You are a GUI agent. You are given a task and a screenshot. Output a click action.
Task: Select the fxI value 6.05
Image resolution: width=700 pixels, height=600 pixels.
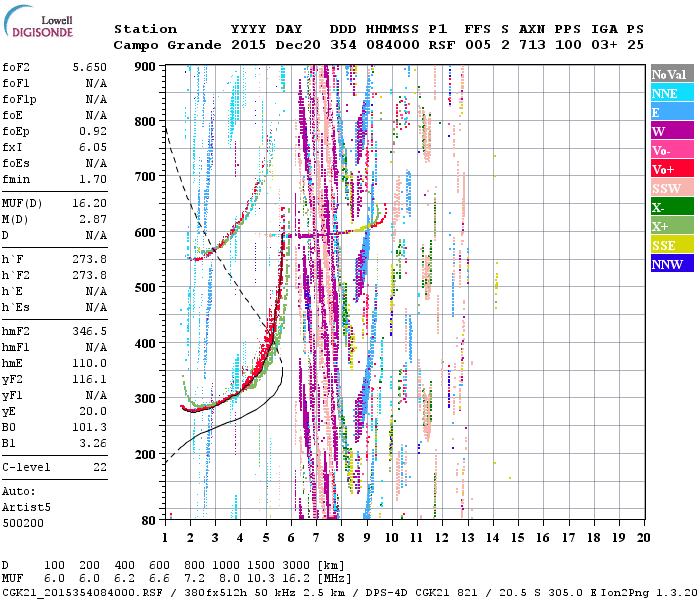click(x=93, y=147)
